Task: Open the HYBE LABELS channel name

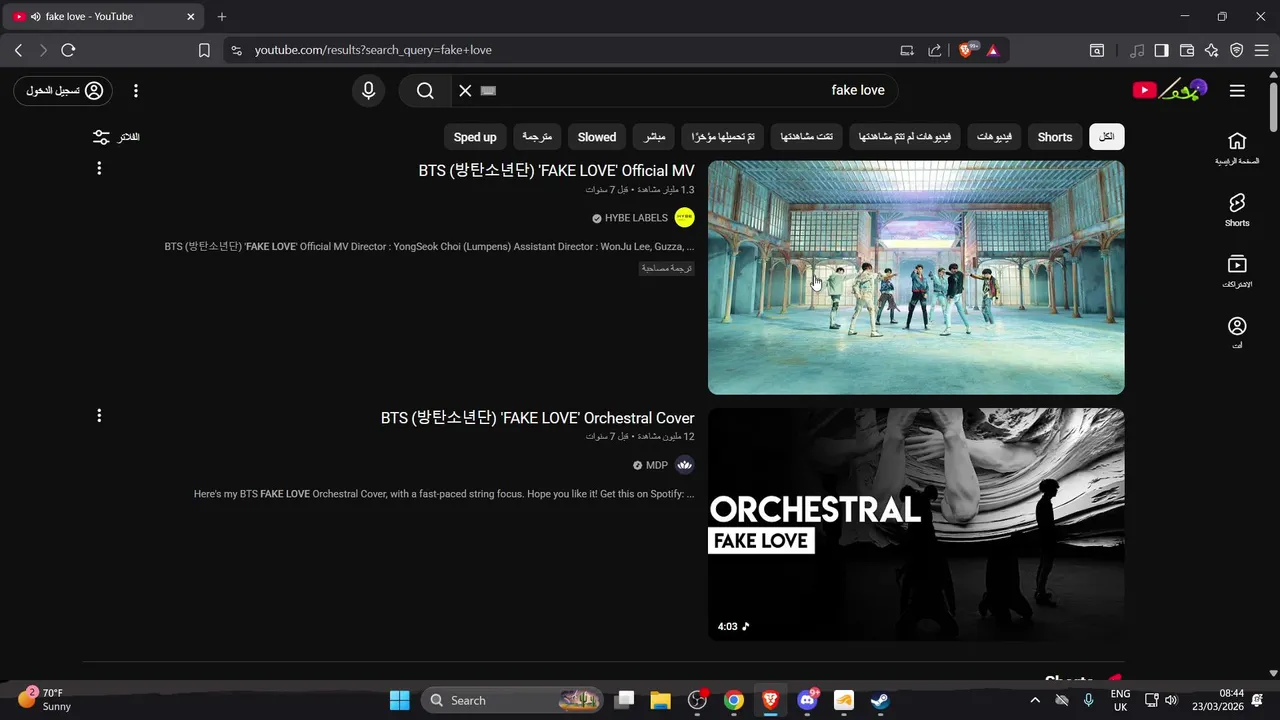Action: (636, 218)
